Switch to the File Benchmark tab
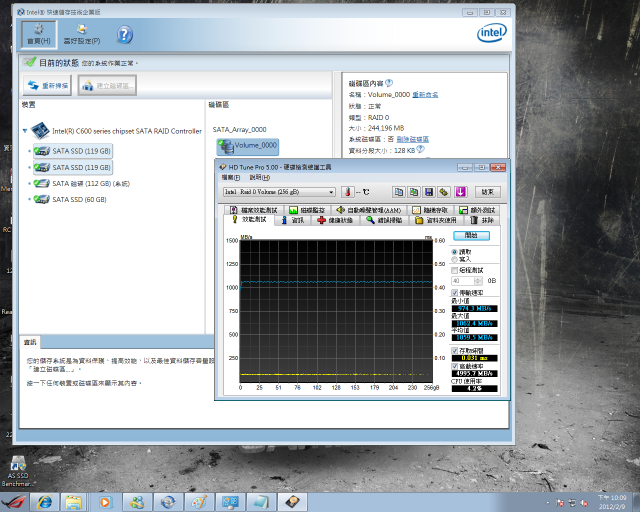 click(253, 210)
